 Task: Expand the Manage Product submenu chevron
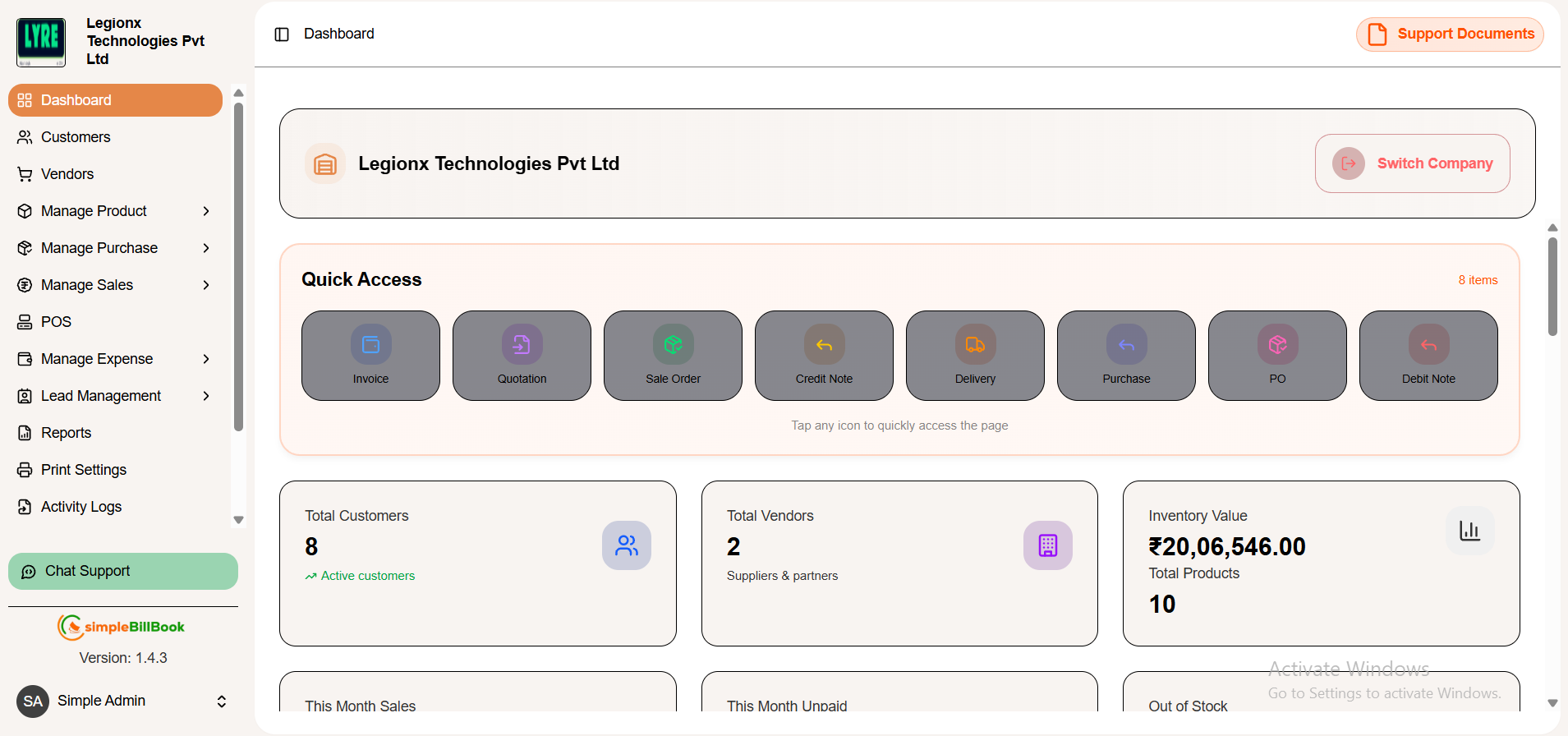coord(206,211)
